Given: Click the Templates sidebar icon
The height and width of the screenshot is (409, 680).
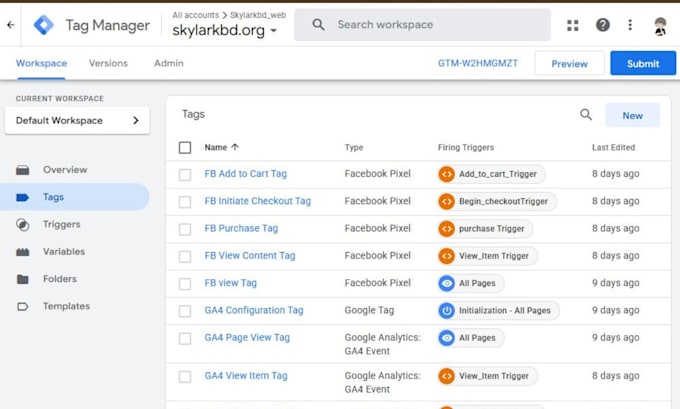Looking at the screenshot, I should (x=23, y=307).
